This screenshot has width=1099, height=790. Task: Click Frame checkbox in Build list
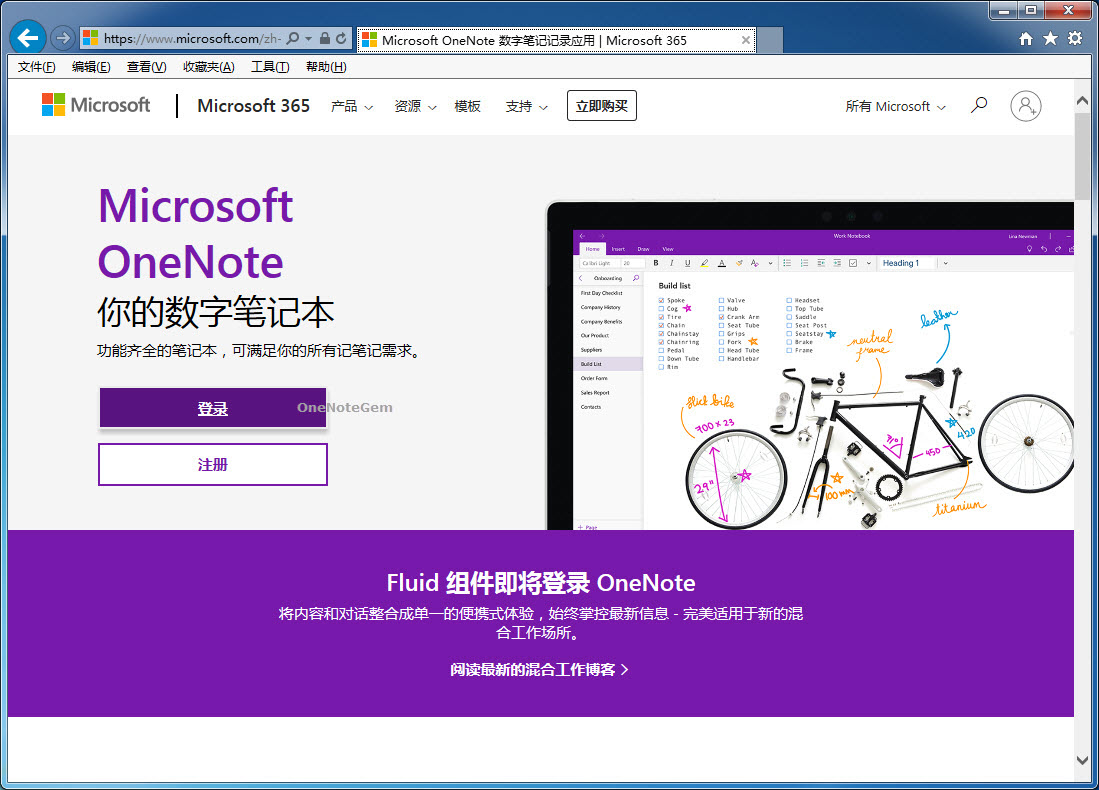(789, 350)
